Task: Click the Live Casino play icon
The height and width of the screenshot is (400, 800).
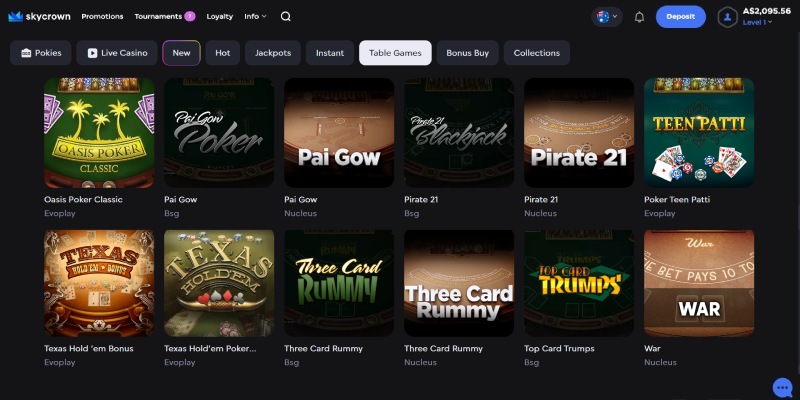Action: 92,53
